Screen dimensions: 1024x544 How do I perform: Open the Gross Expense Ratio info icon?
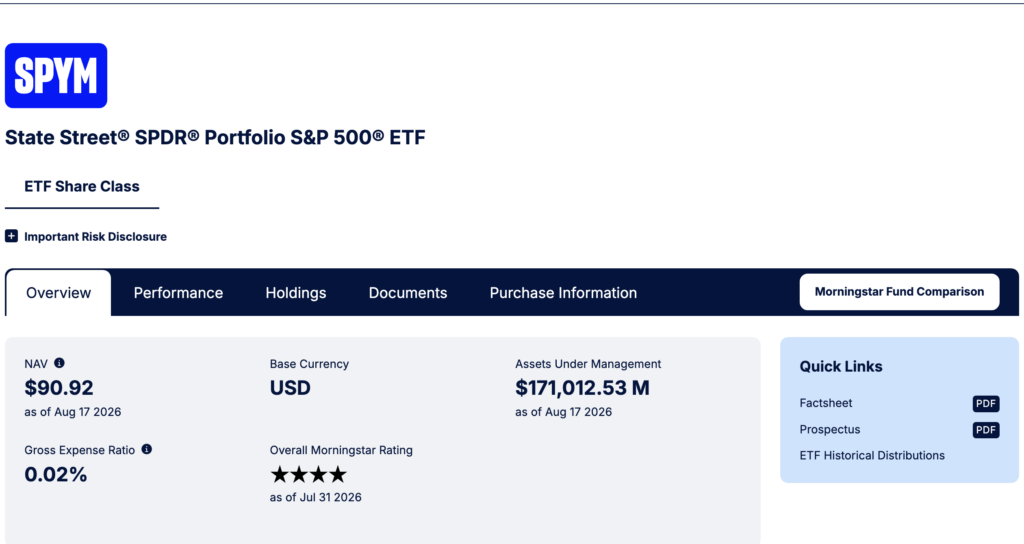pos(147,449)
